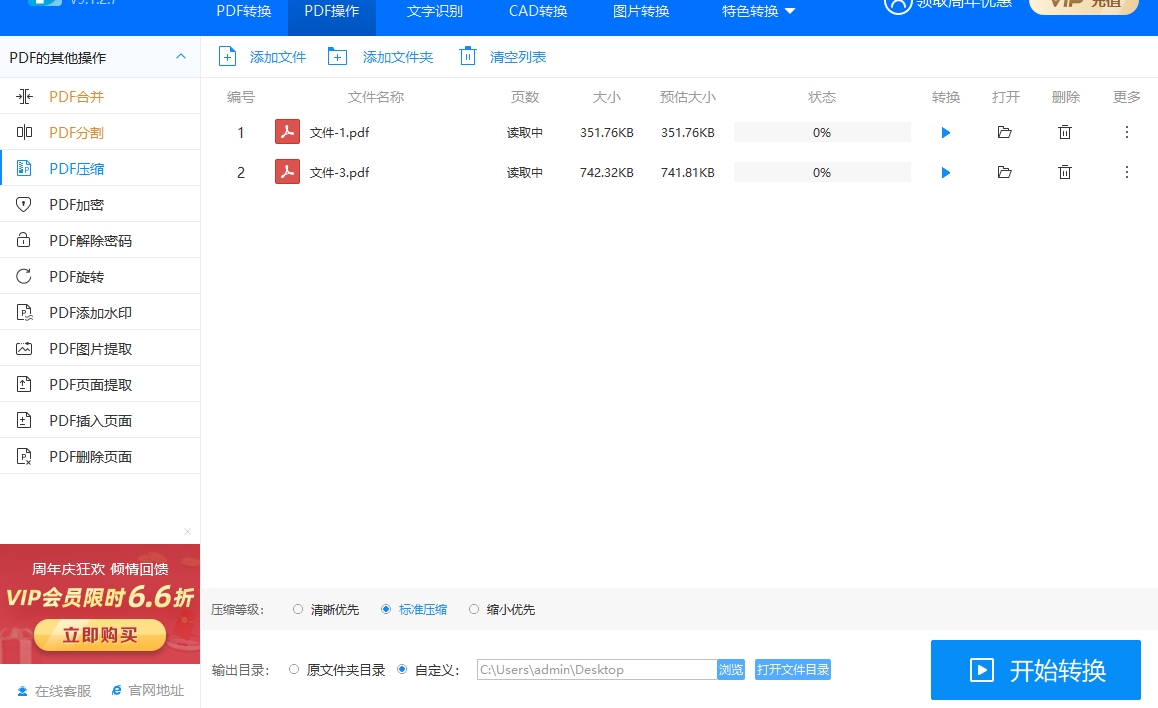The image size is (1158, 708).
Task: Select 缩小优先 compression level
Action: 473,609
